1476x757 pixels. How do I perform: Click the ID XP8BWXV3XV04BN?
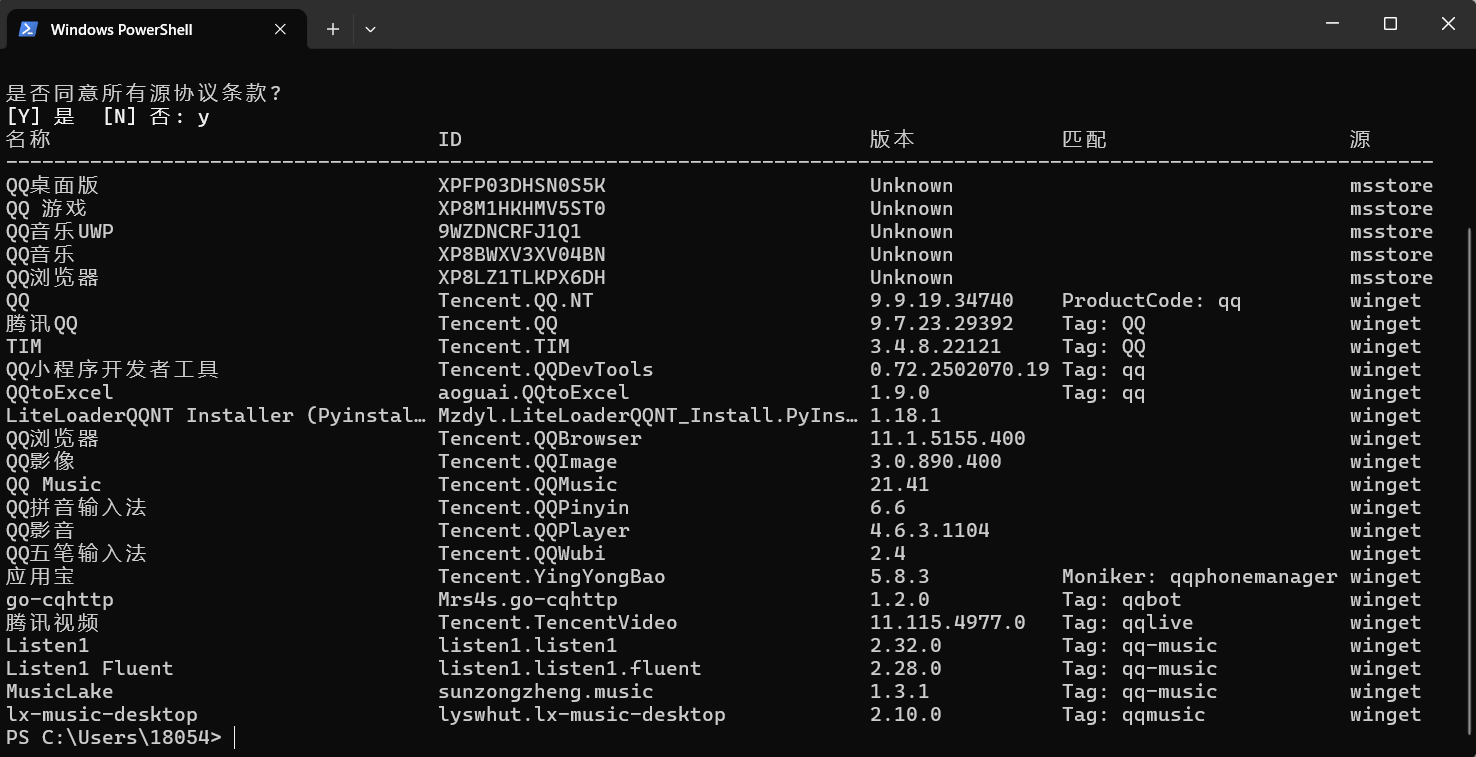[522, 254]
